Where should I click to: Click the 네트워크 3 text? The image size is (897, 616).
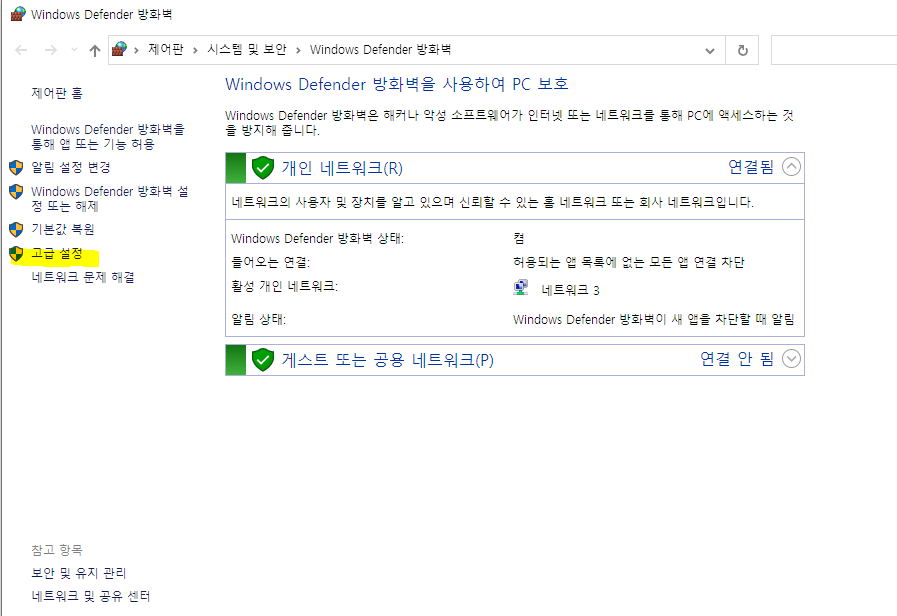(570, 291)
